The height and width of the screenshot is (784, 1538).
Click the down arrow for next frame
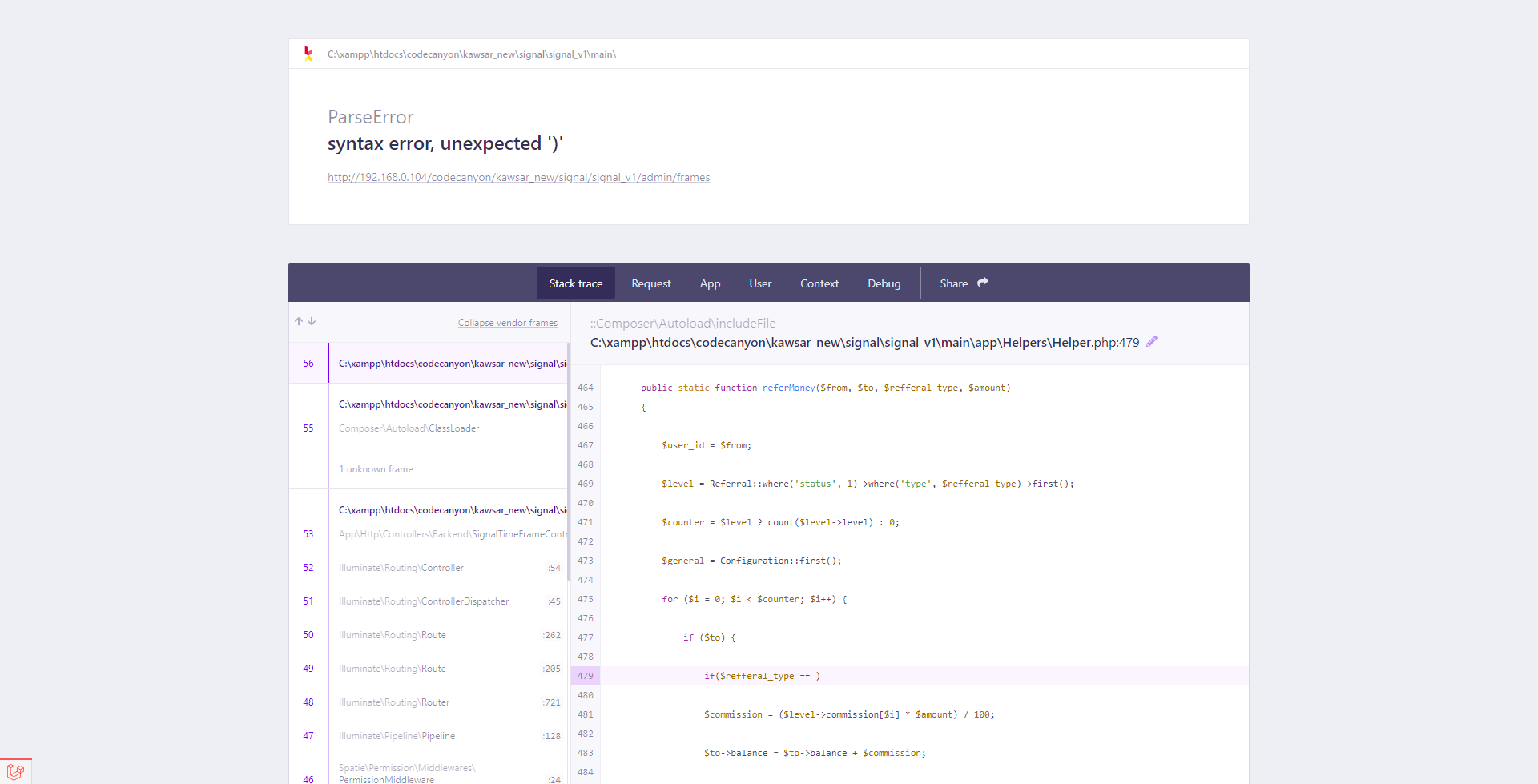pos(312,321)
